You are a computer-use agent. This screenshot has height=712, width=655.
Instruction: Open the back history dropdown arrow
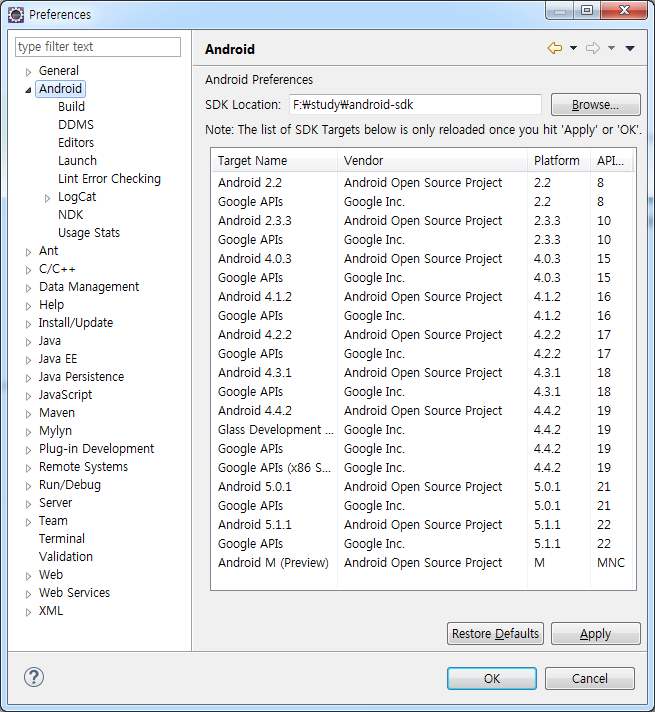[573, 48]
